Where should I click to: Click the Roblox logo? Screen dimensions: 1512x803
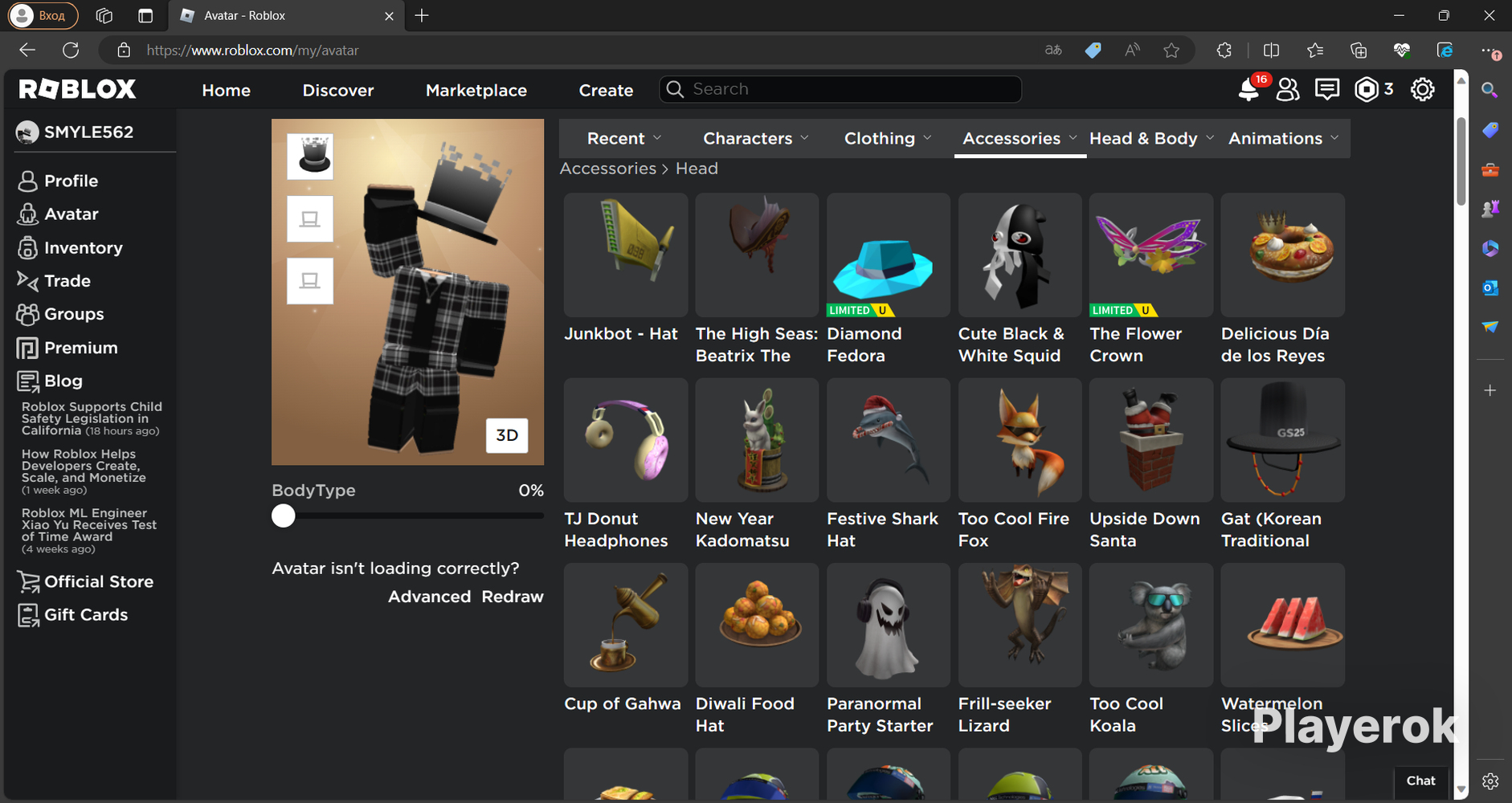point(78,89)
